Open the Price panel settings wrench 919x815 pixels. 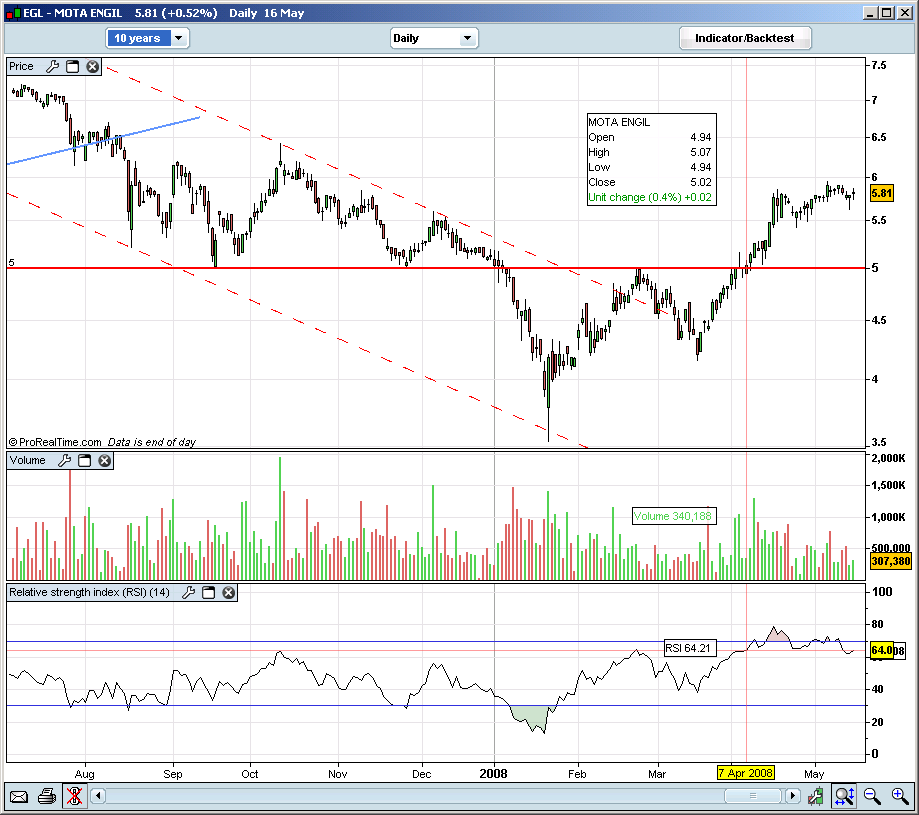point(52,66)
